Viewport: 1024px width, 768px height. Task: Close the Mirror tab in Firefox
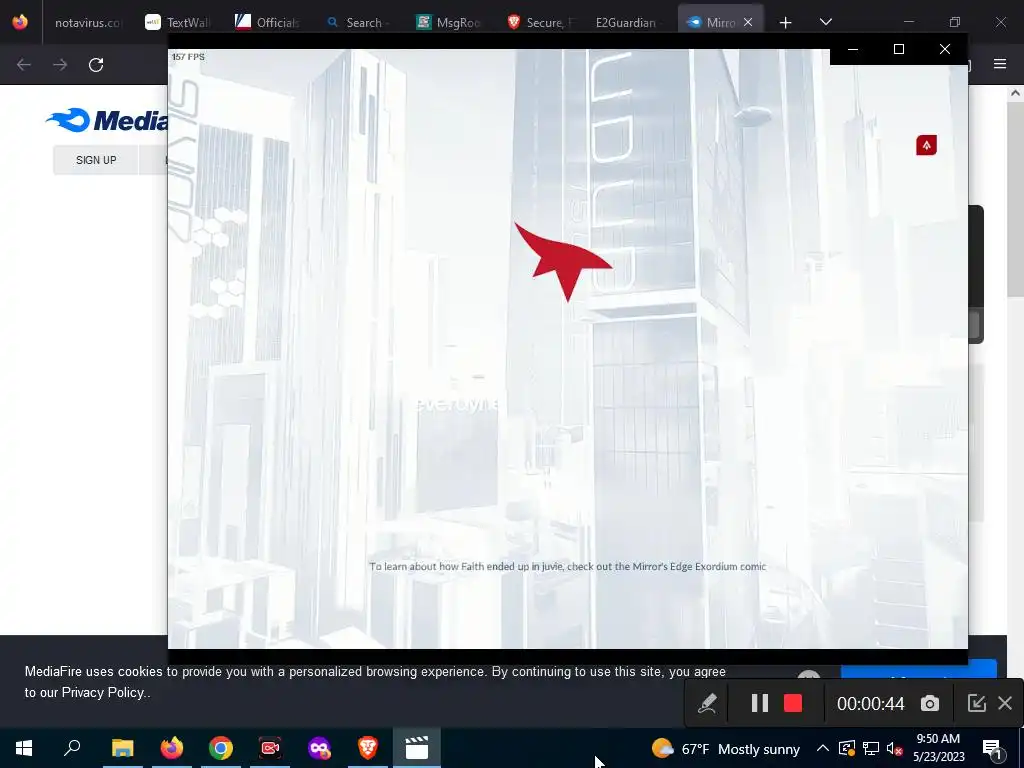tap(748, 22)
